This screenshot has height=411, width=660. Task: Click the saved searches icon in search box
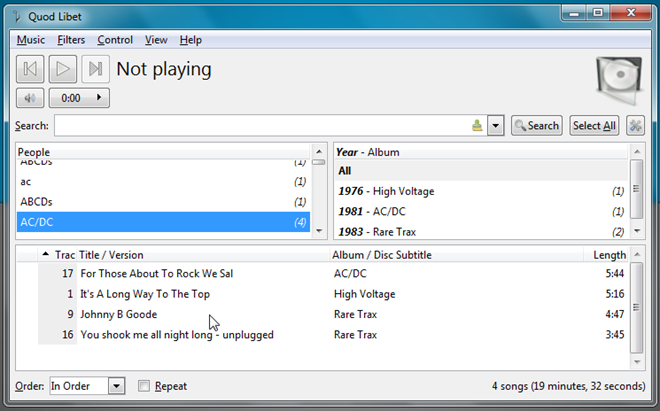(477, 125)
